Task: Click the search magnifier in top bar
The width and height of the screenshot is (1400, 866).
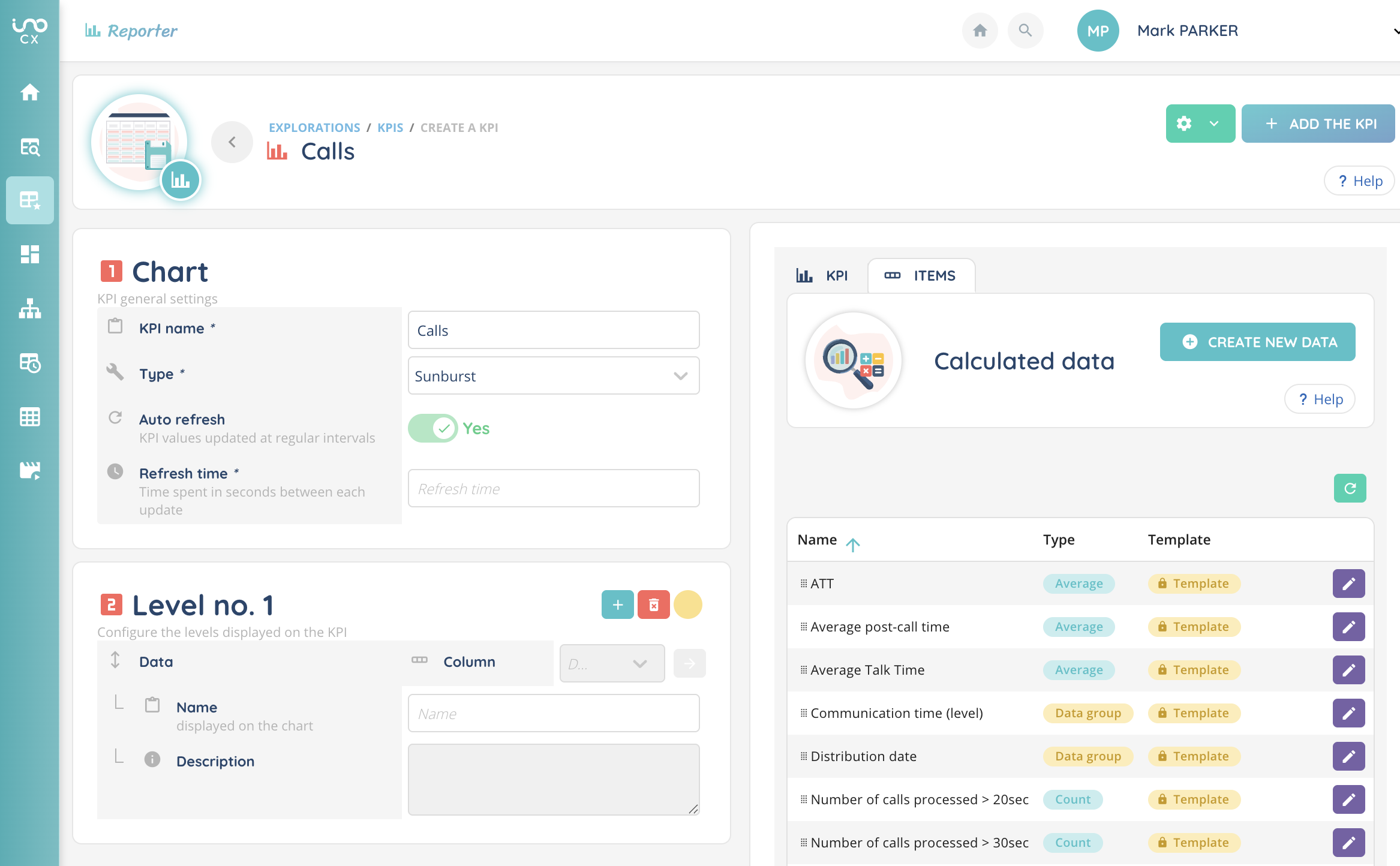Action: (1025, 31)
